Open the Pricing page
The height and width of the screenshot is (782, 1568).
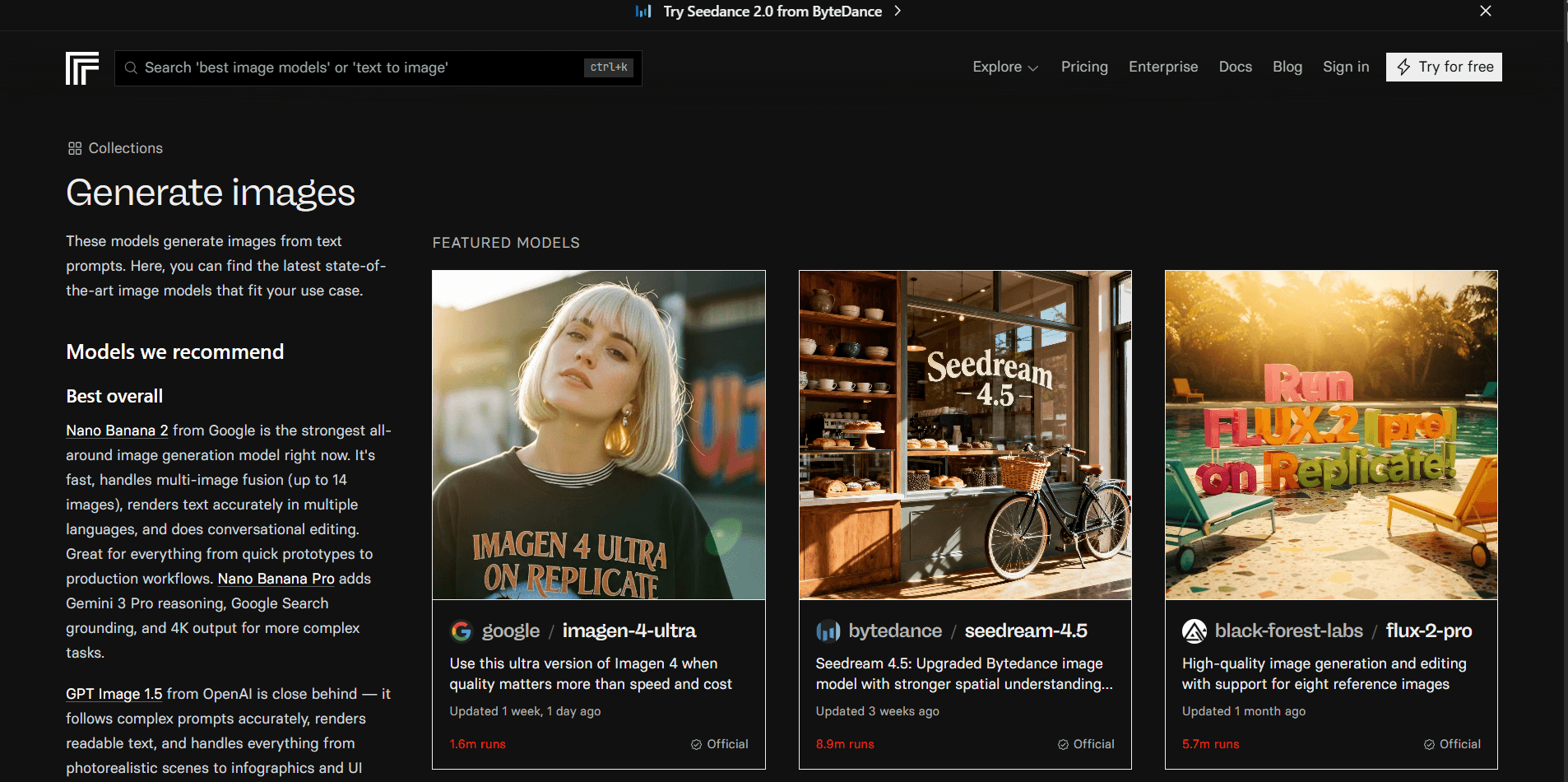(1084, 67)
